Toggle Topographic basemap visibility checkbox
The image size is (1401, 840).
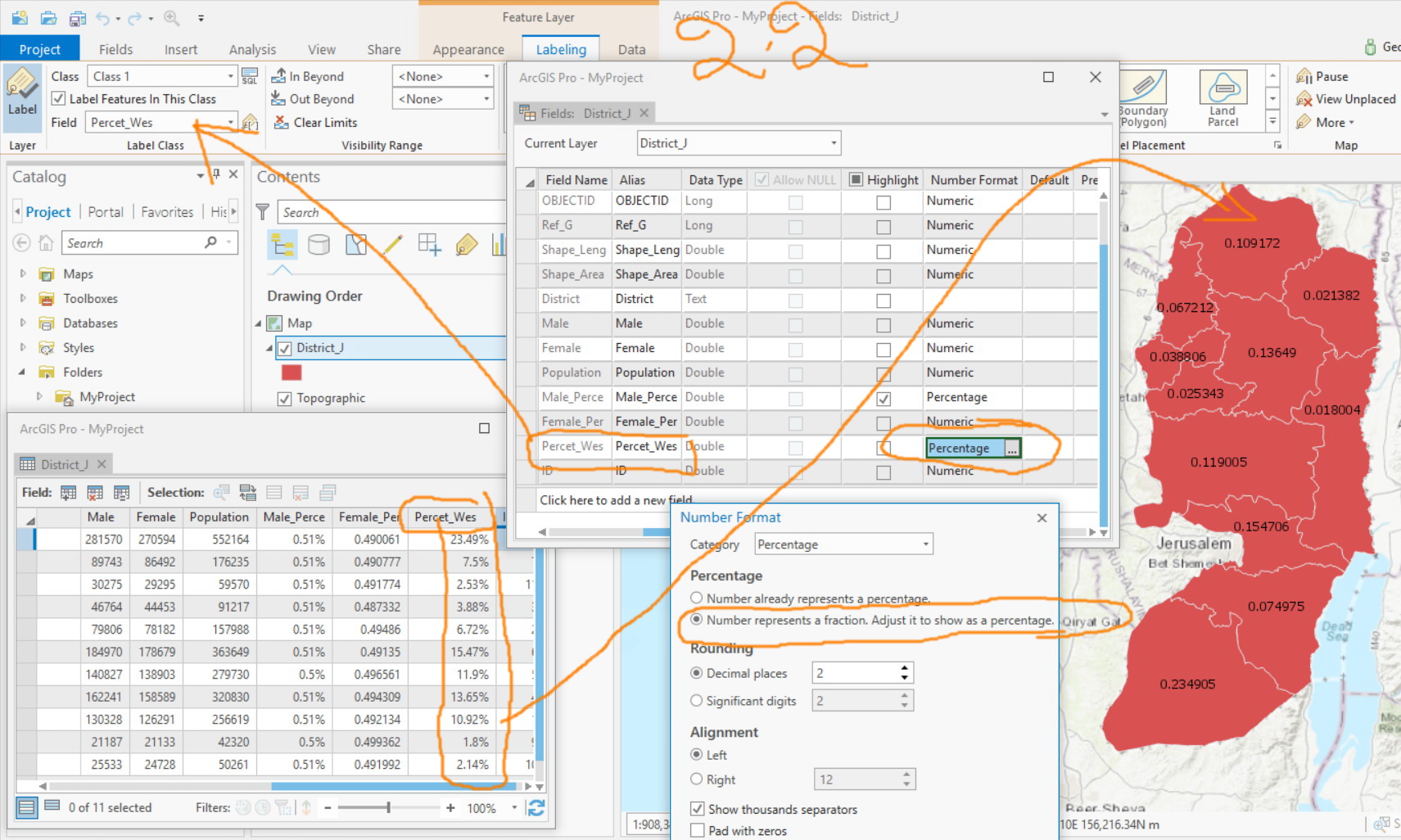285,399
